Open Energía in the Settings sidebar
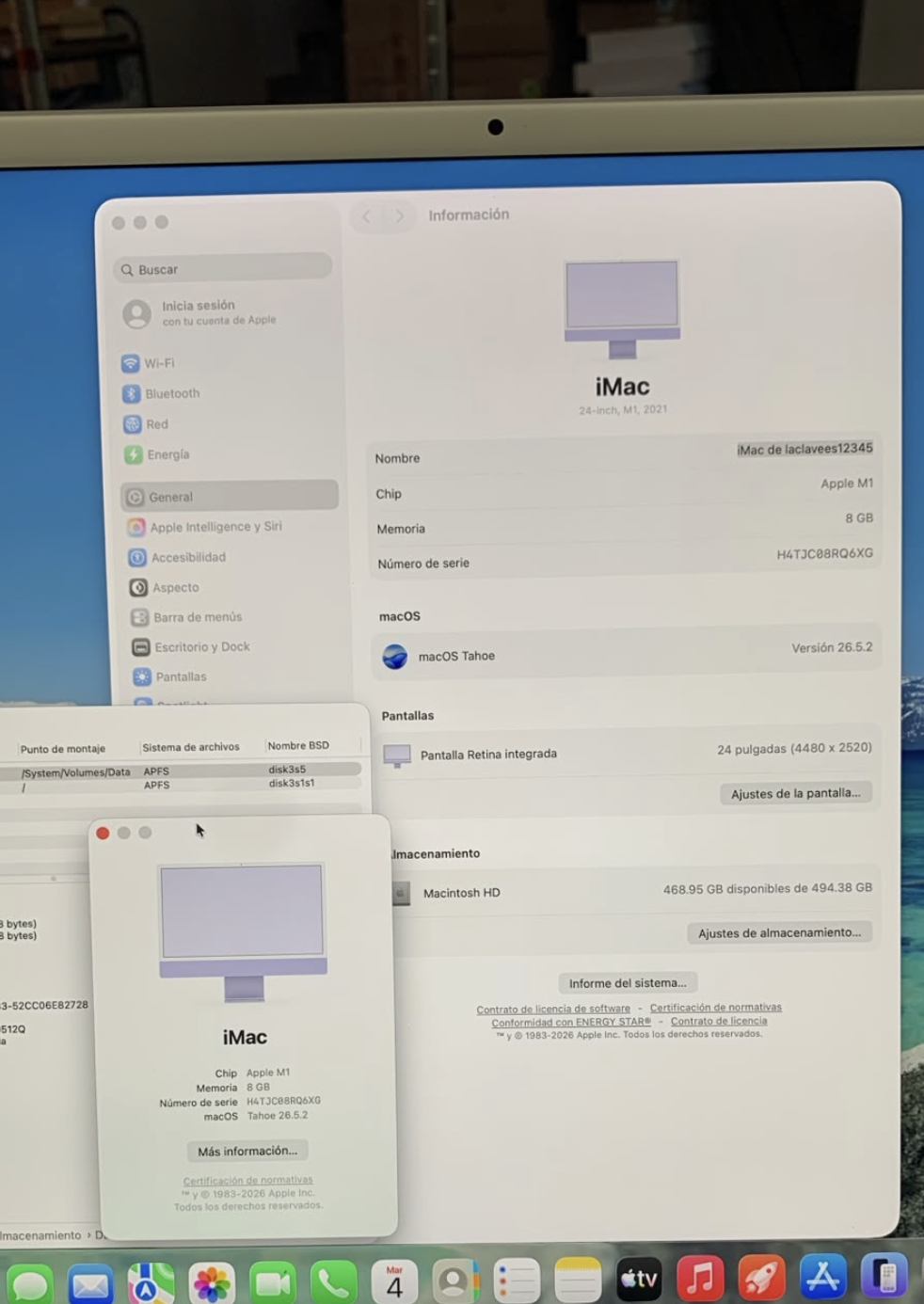 pos(157,454)
